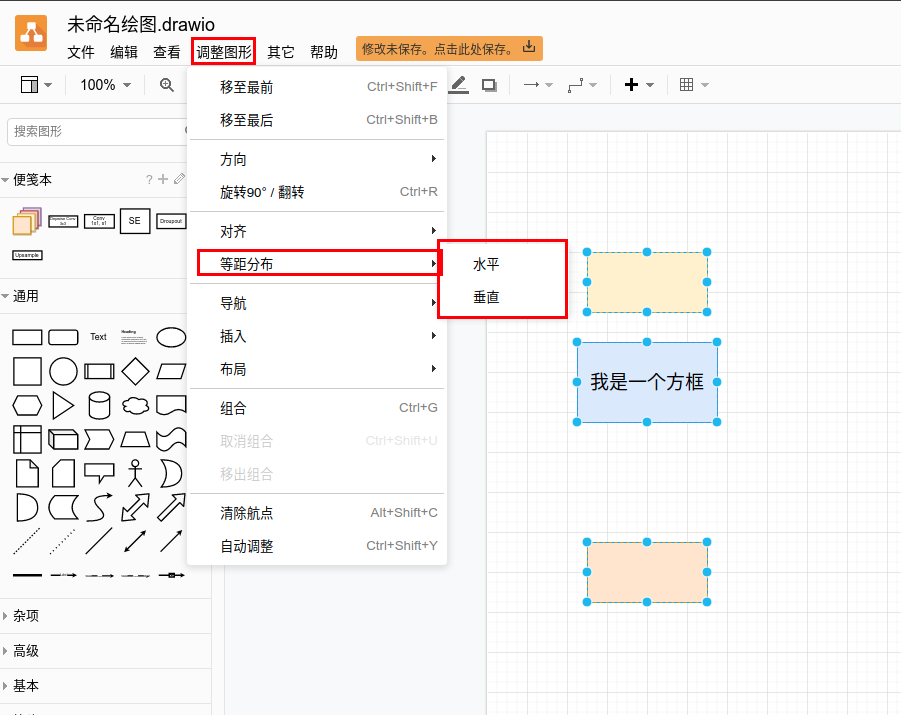Click the scratchpad edit pencil icon
Screen dimensions: 901x715
[179, 179]
